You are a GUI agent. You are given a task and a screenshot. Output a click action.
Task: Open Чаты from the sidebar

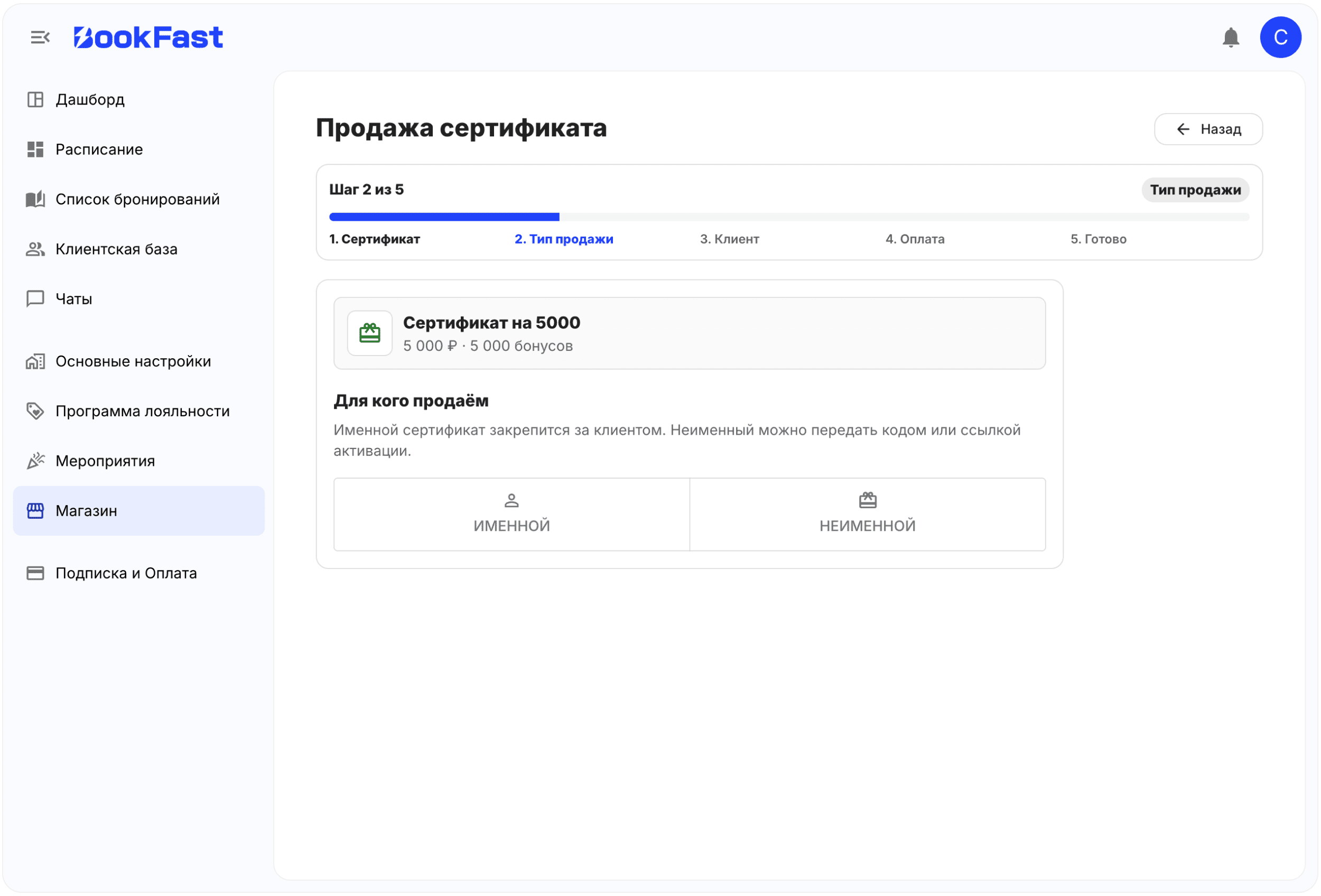(x=138, y=299)
